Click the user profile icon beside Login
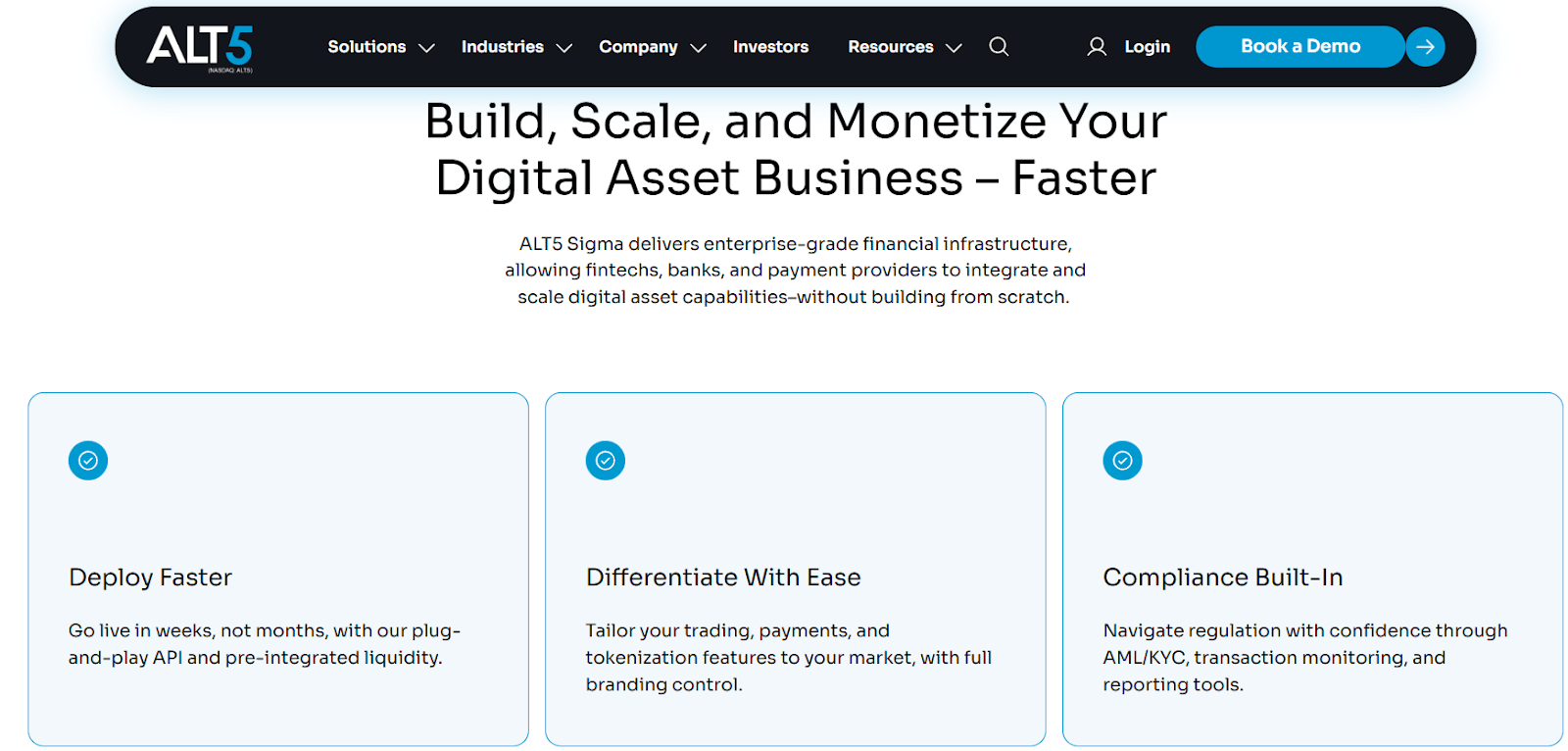The image size is (1568, 751). 1097,47
